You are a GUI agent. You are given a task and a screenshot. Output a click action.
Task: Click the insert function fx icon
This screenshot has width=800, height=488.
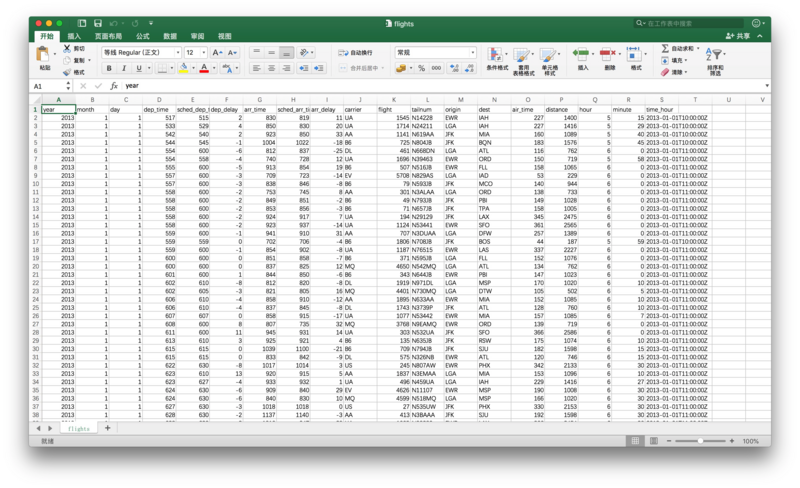114,86
